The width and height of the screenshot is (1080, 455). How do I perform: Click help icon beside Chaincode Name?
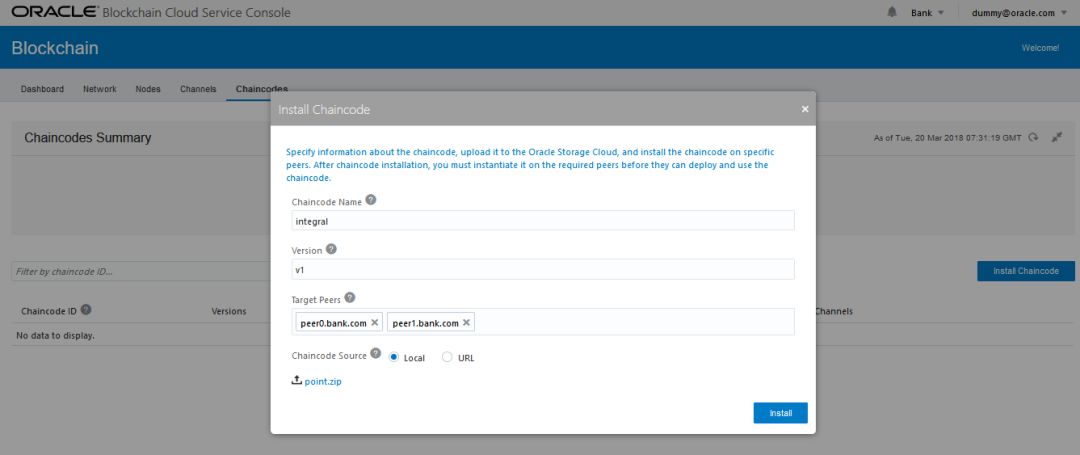[371, 200]
